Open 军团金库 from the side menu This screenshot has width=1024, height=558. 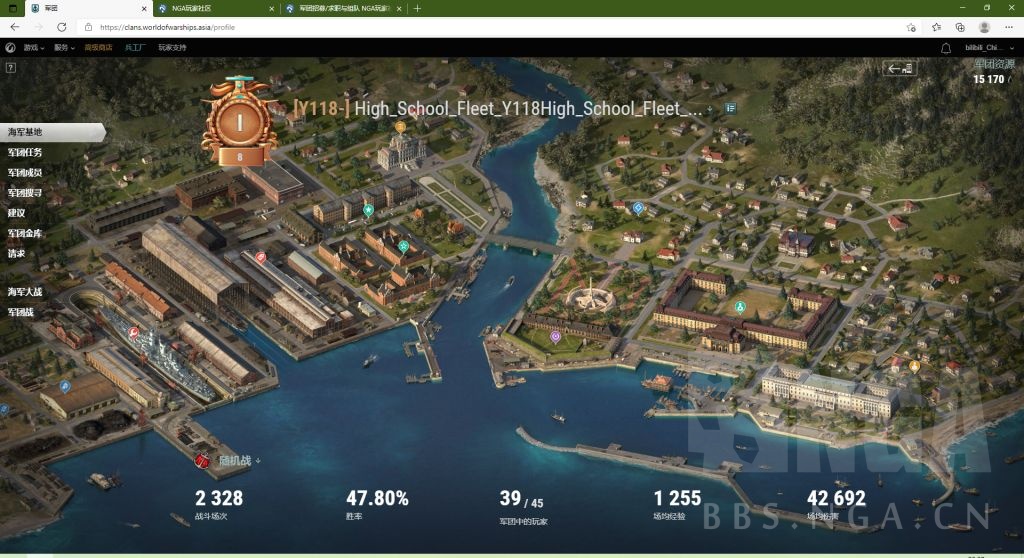click(x=25, y=233)
